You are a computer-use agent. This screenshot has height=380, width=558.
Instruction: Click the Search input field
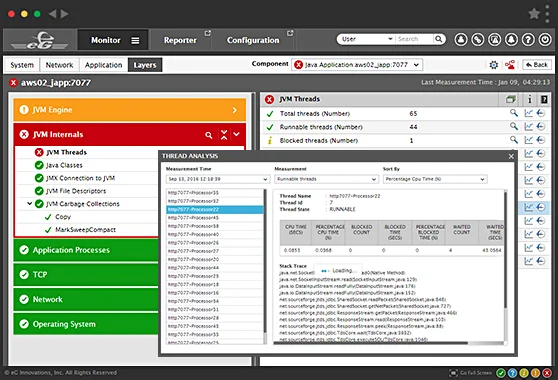[x=414, y=39]
